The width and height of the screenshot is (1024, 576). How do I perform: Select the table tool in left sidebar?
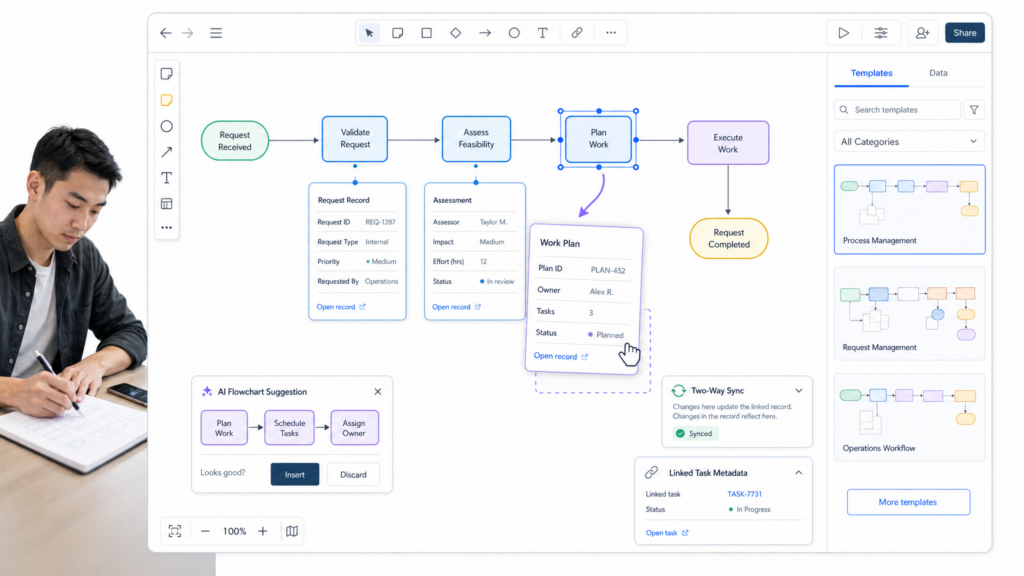click(x=167, y=204)
